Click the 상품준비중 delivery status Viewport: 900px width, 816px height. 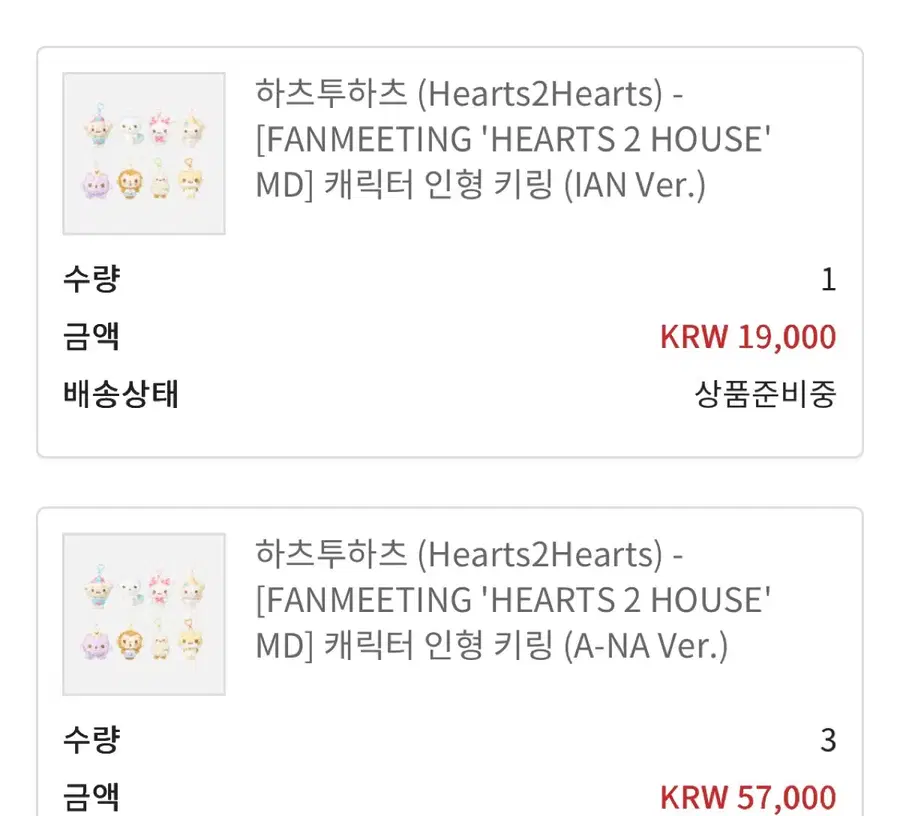tap(765, 394)
